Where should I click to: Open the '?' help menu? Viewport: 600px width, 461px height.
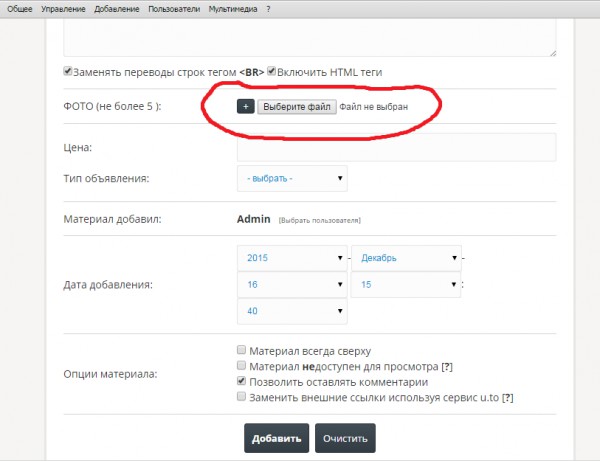click(268, 9)
